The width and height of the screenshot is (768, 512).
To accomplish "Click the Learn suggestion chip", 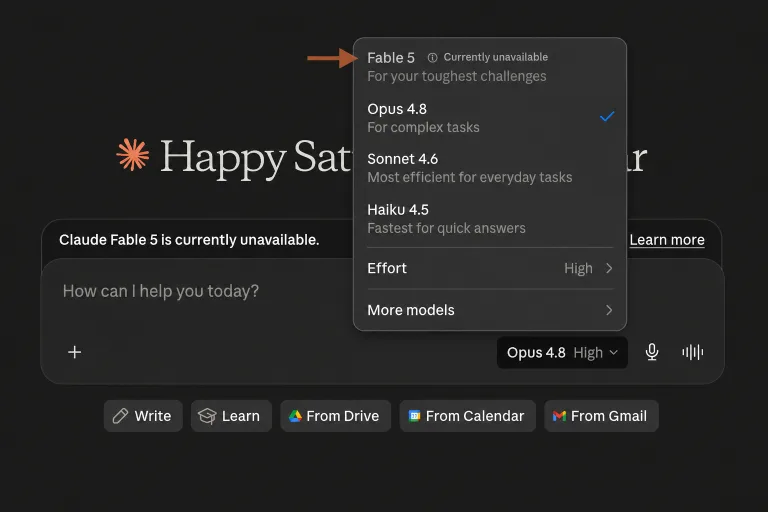I will pyautogui.click(x=231, y=416).
